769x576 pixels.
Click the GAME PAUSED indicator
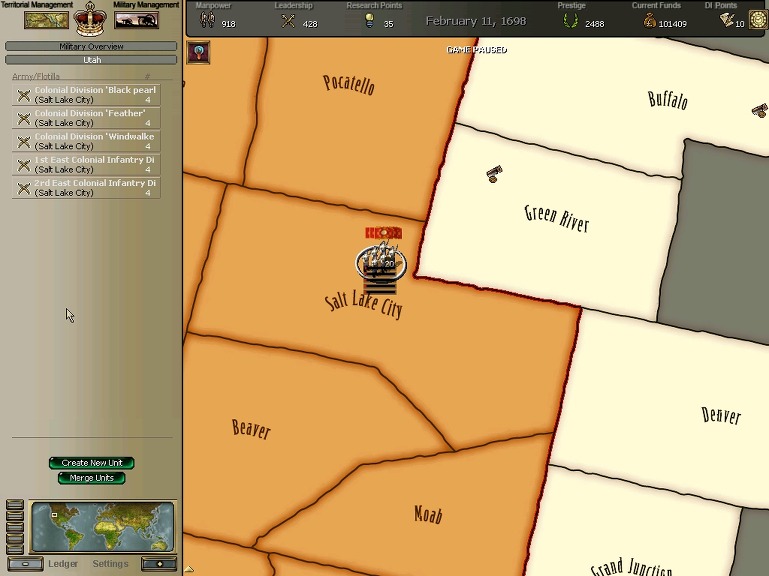[477, 50]
